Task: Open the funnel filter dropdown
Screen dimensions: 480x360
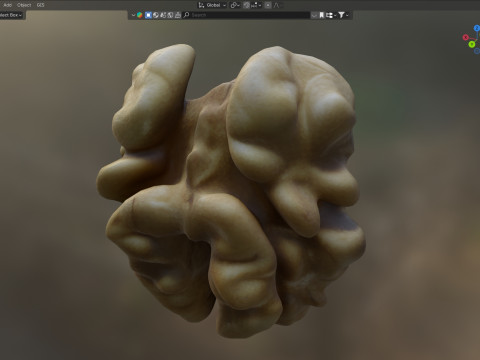Action: (343, 15)
